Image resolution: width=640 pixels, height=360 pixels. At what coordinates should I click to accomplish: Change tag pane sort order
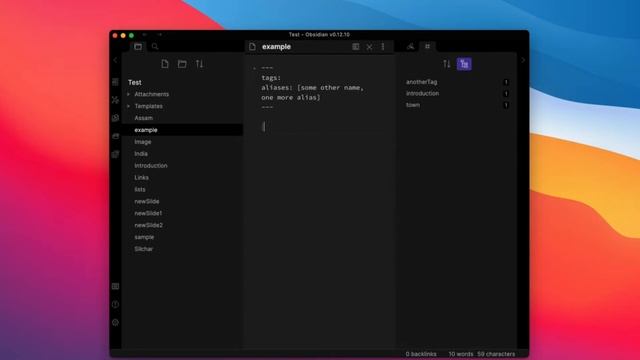(x=447, y=64)
